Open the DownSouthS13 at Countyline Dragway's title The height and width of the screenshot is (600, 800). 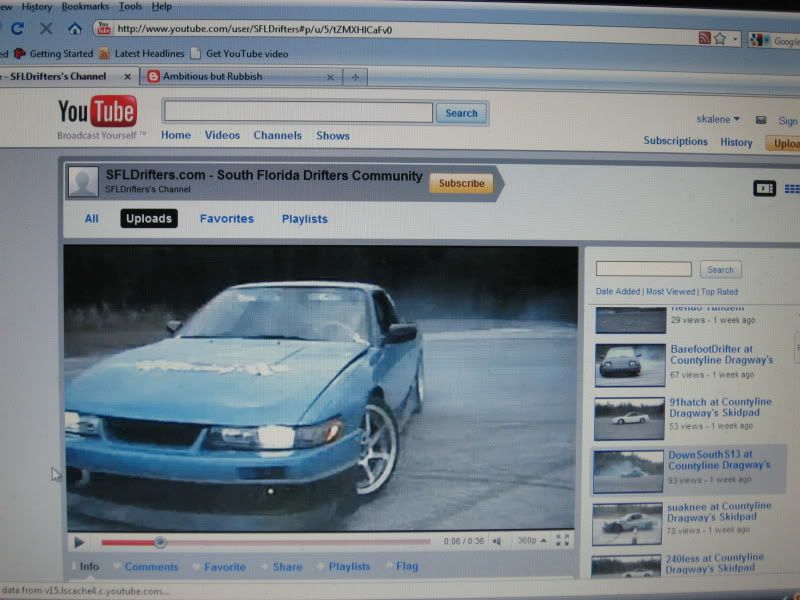719,460
